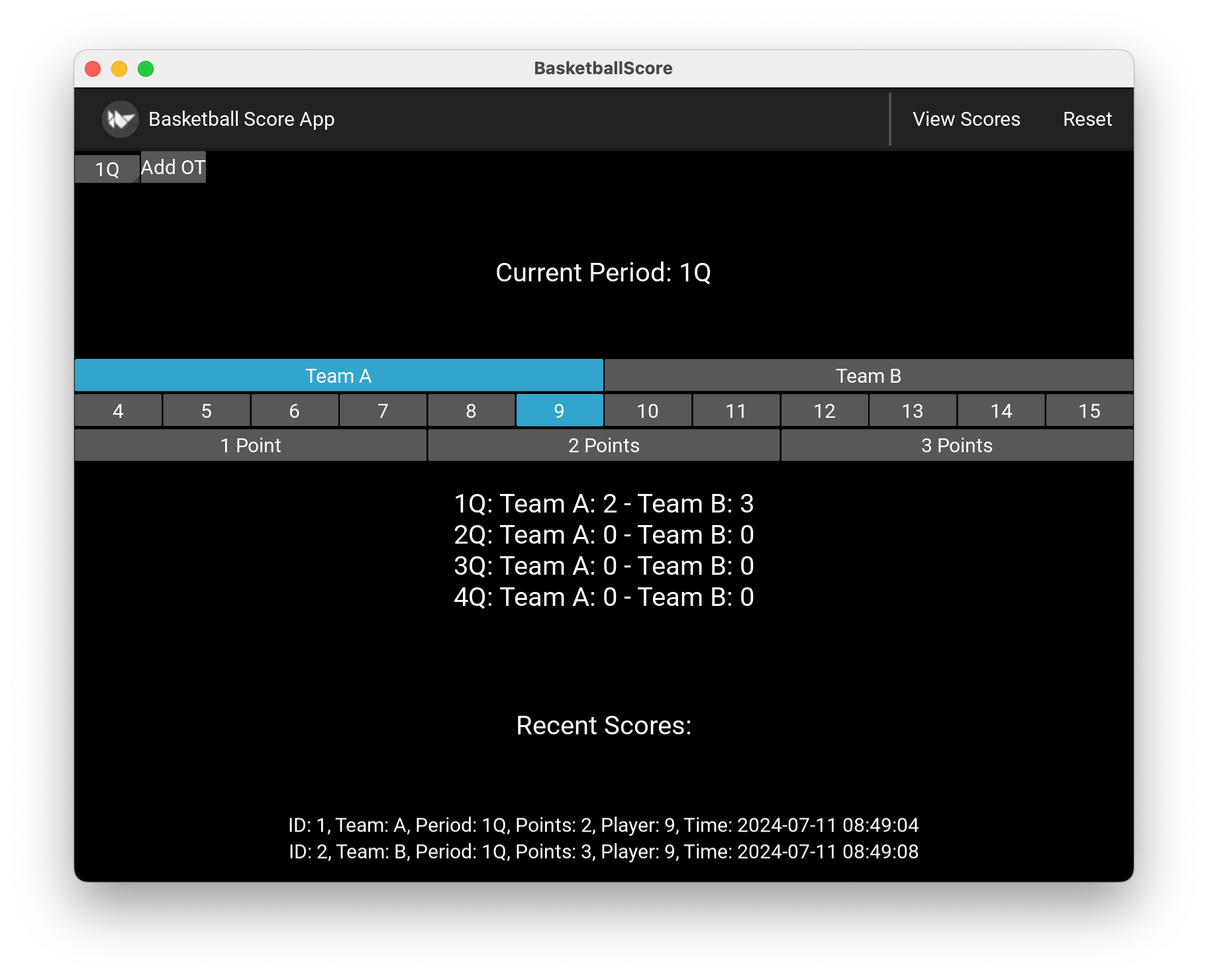The width and height of the screenshot is (1208, 980).
Task: Choose player number 10
Action: [x=647, y=411]
